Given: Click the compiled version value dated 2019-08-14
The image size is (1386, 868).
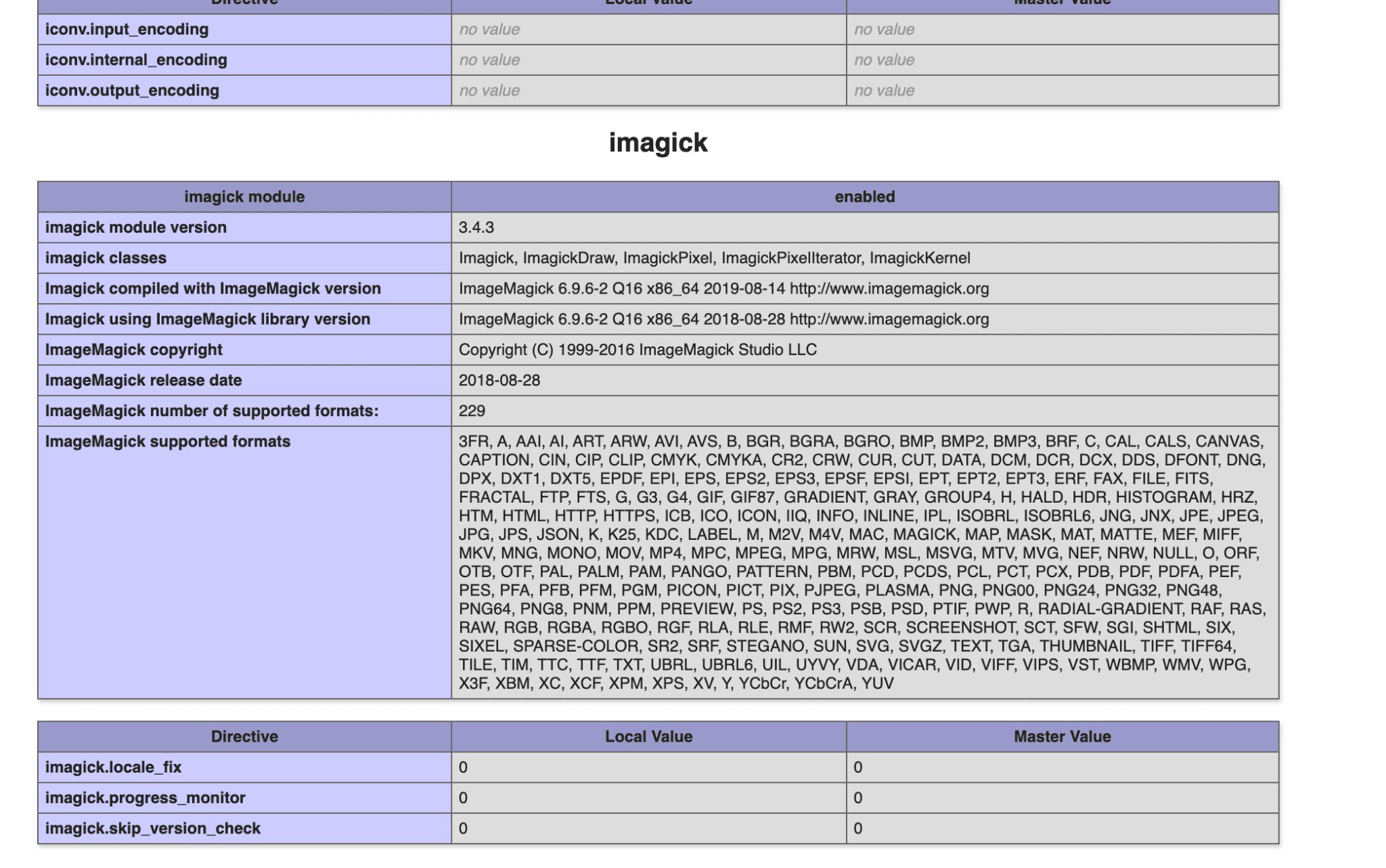Looking at the screenshot, I should [x=723, y=288].
